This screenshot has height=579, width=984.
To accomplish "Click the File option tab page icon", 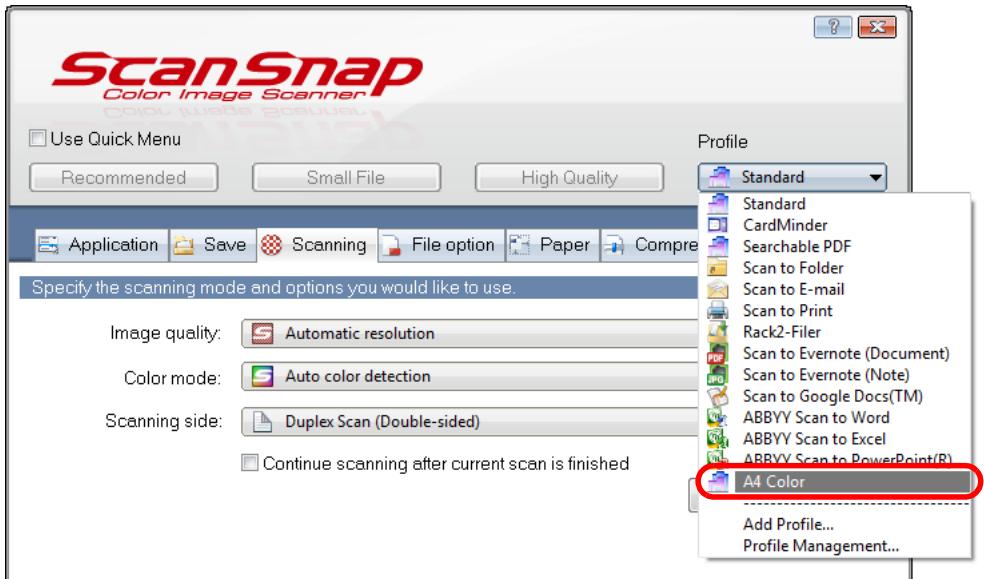I will (x=392, y=245).
